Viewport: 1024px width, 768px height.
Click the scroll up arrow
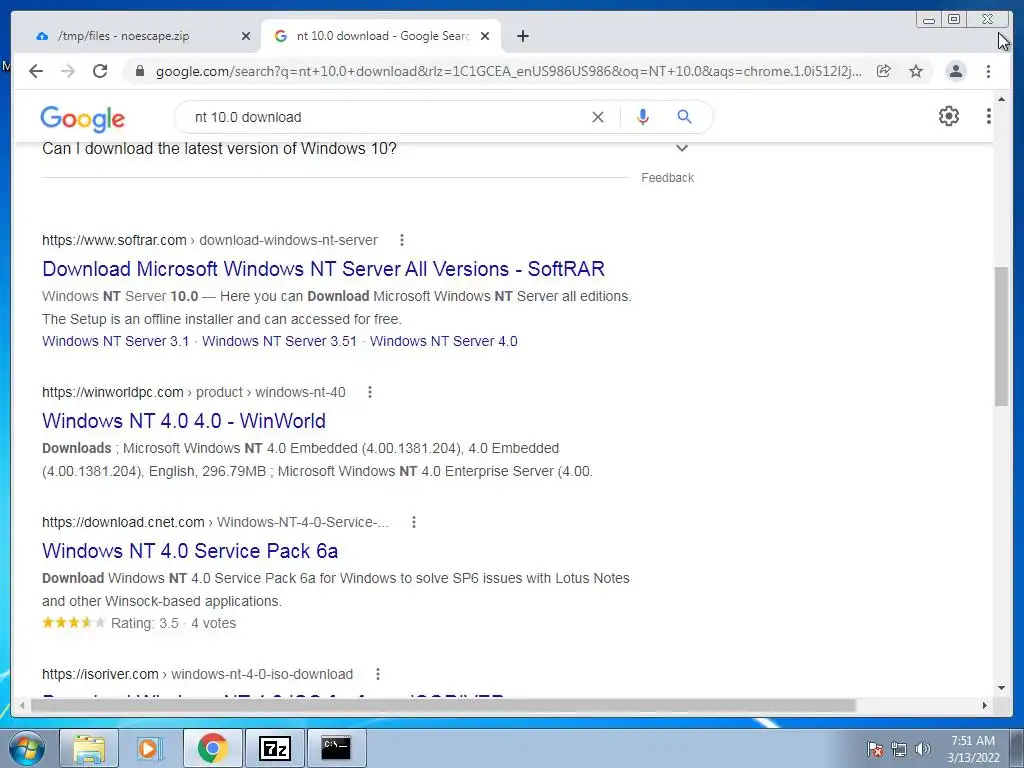click(1001, 99)
